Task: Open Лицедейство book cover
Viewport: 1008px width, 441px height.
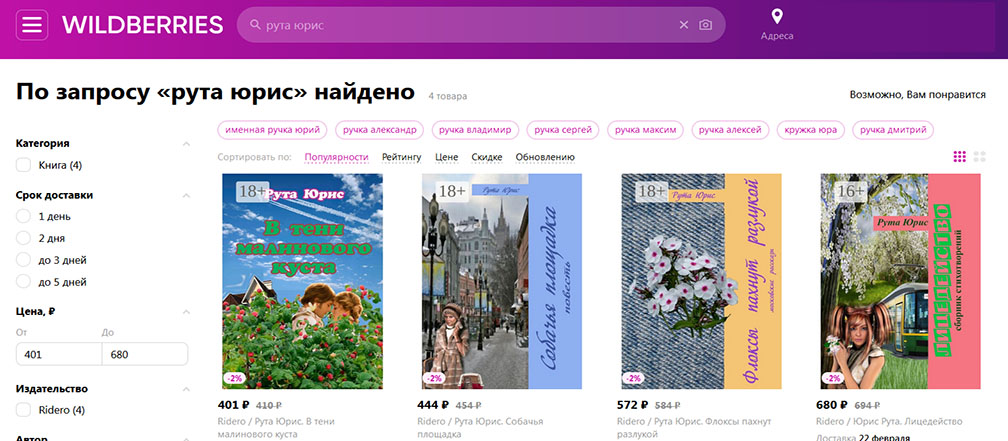Action: click(x=901, y=282)
